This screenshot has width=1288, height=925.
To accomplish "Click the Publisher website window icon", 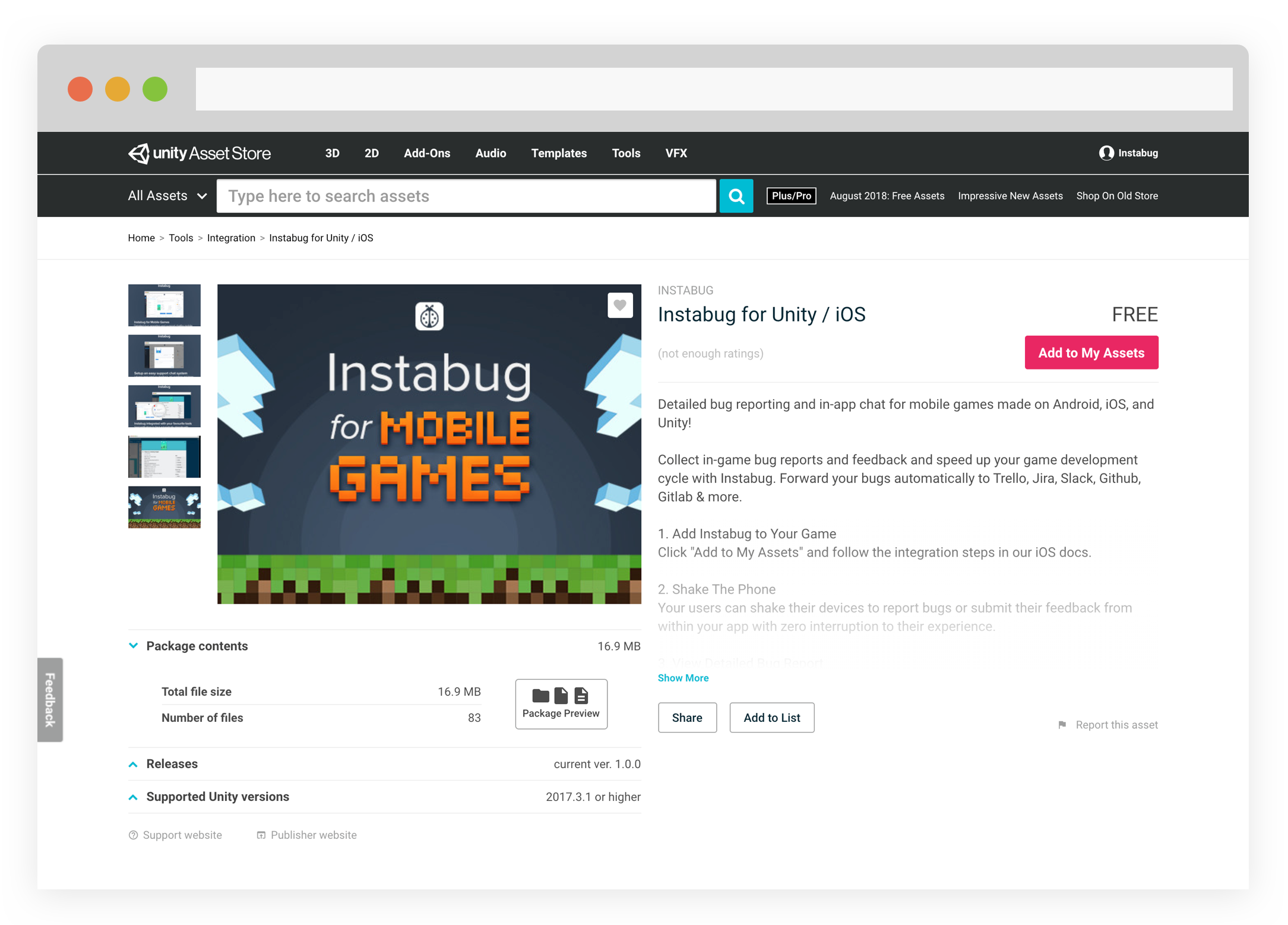I will coord(261,835).
